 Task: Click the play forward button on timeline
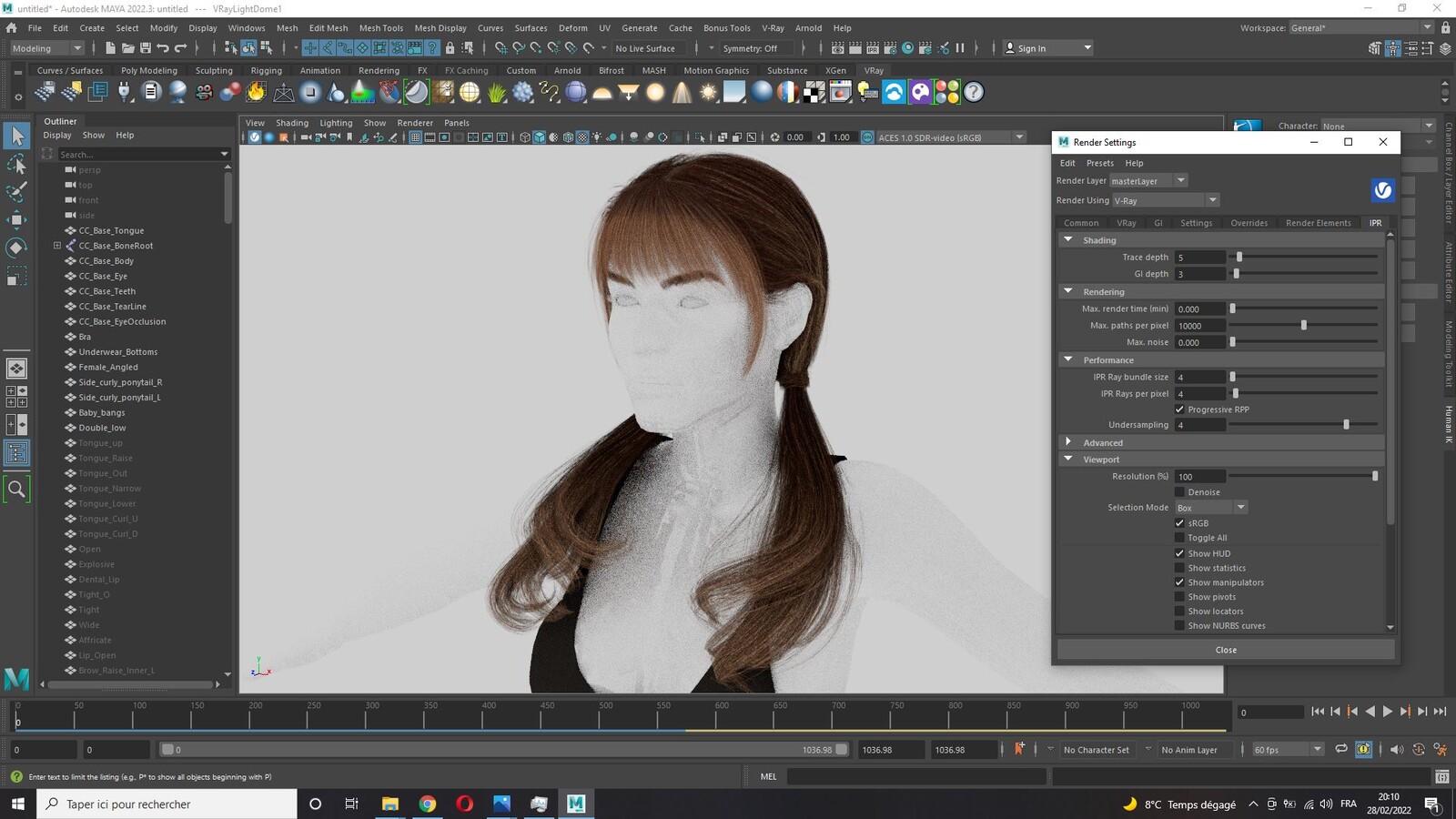click(x=1387, y=712)
